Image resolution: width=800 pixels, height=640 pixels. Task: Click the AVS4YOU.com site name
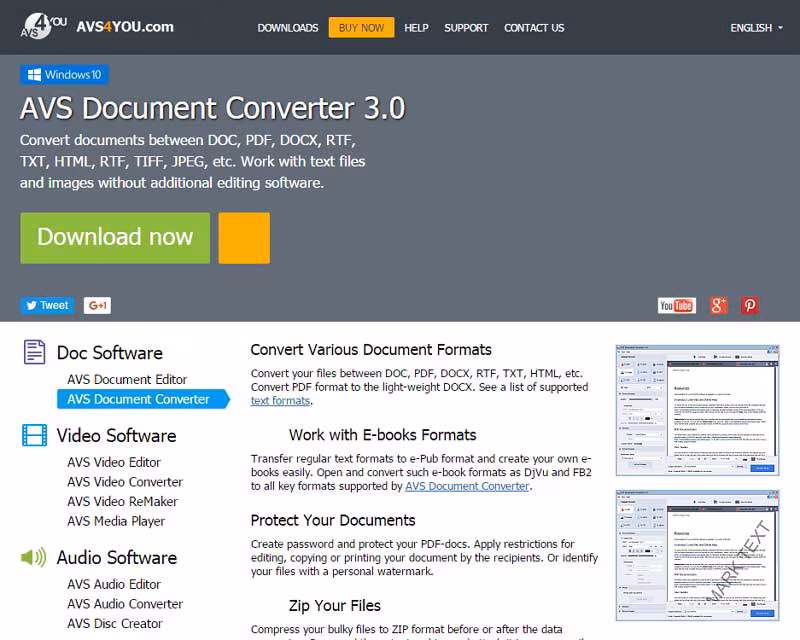(125, 27)
